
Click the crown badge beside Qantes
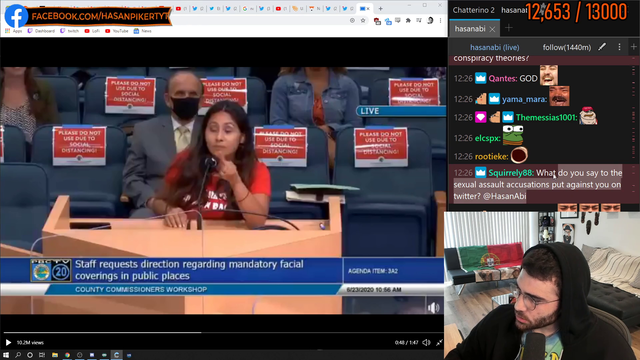[x=480, y=78]
